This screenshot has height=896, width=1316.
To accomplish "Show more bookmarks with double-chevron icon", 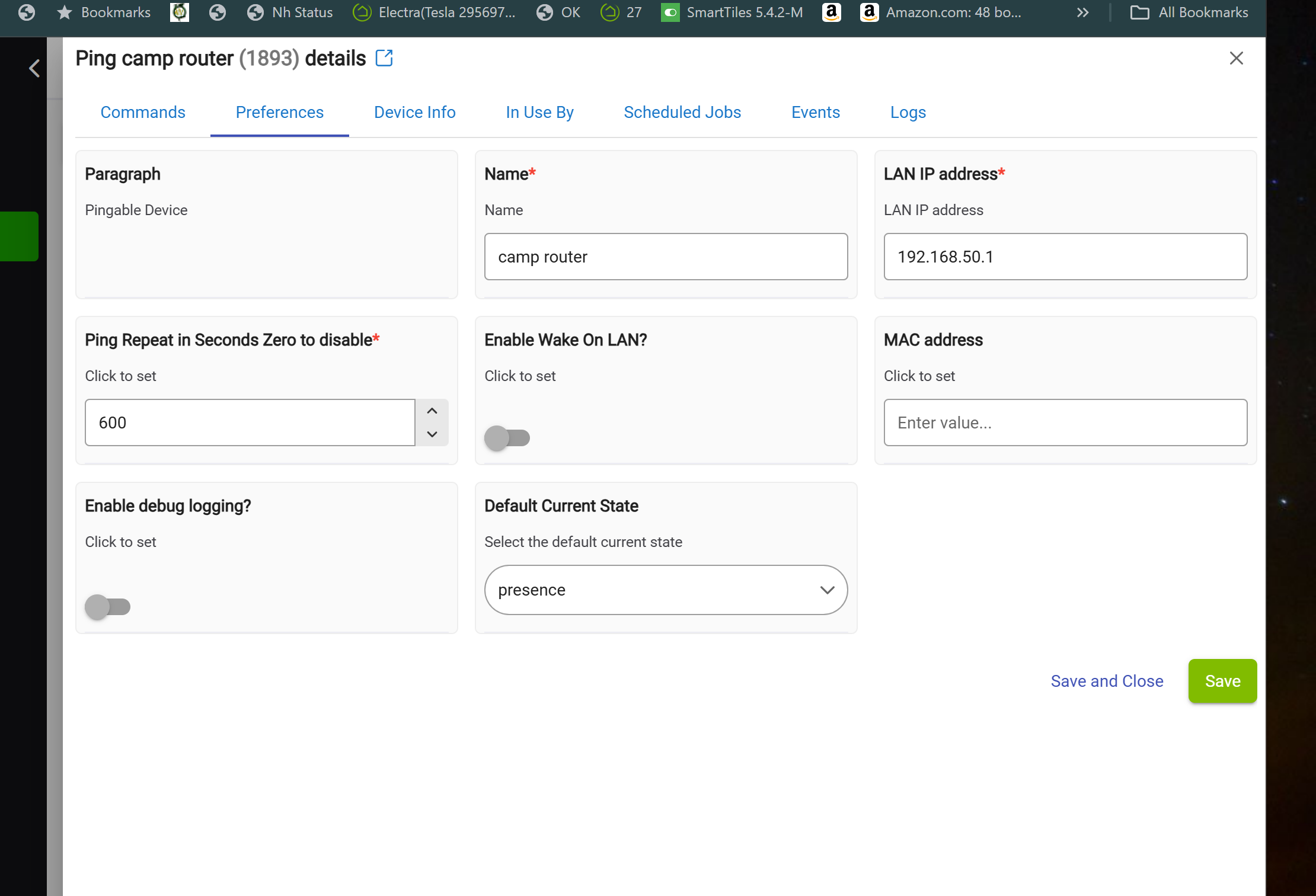I will pos(1082,12).
